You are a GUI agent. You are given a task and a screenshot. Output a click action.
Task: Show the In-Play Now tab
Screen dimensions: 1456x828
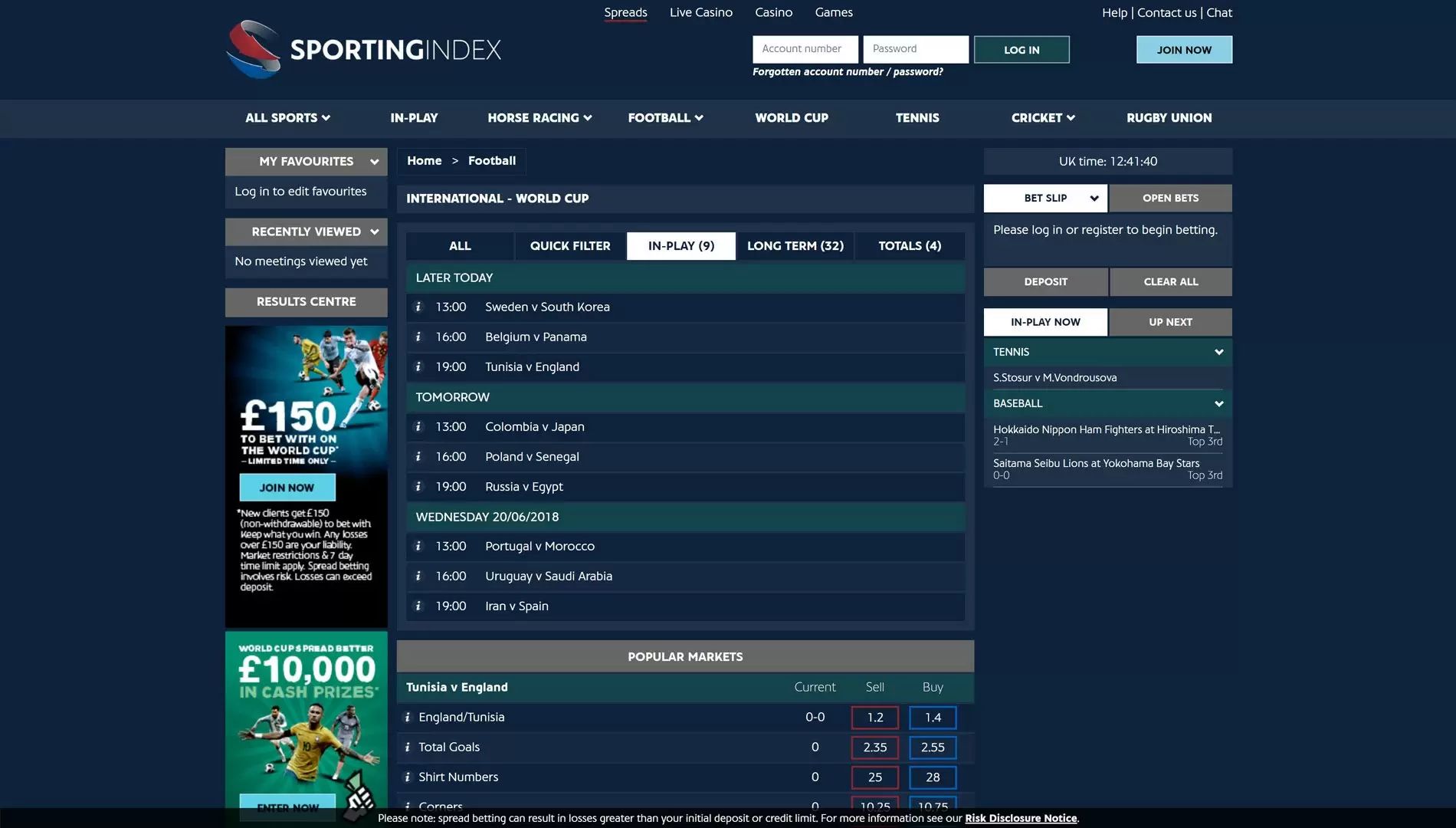pyautogui.click(x=1045, y=322)
